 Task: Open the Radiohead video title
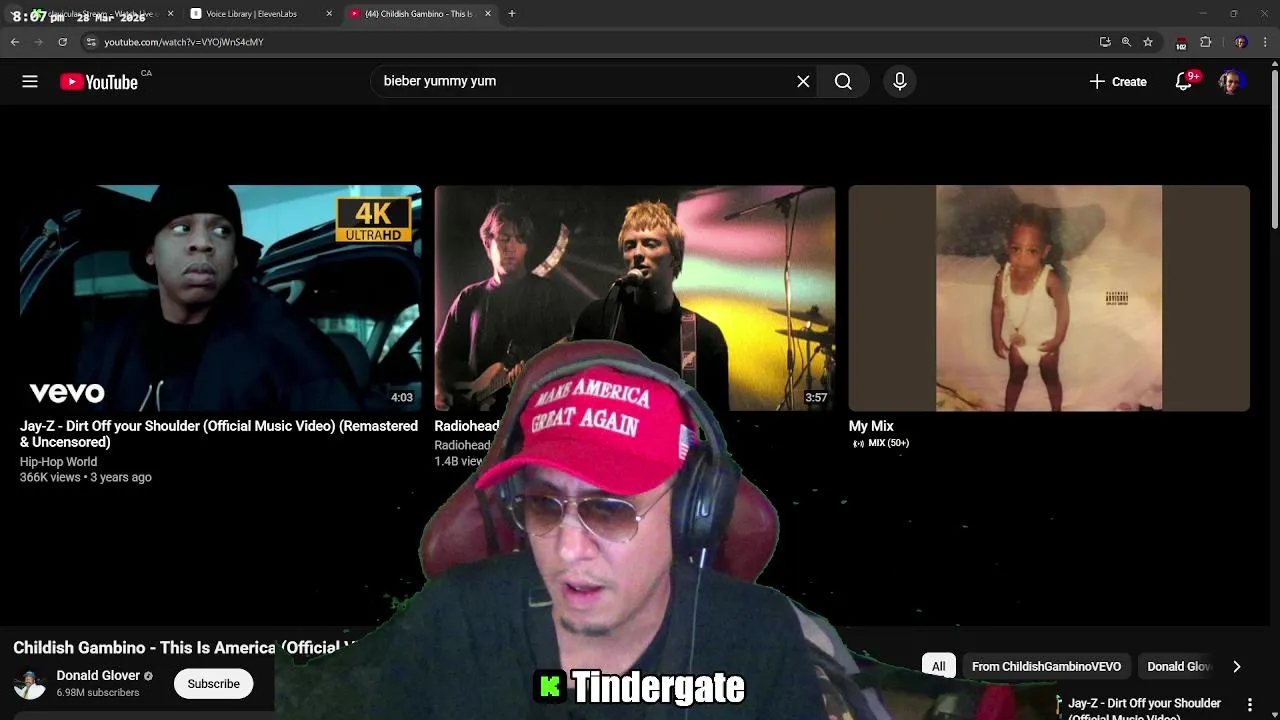tap(467, 426)
